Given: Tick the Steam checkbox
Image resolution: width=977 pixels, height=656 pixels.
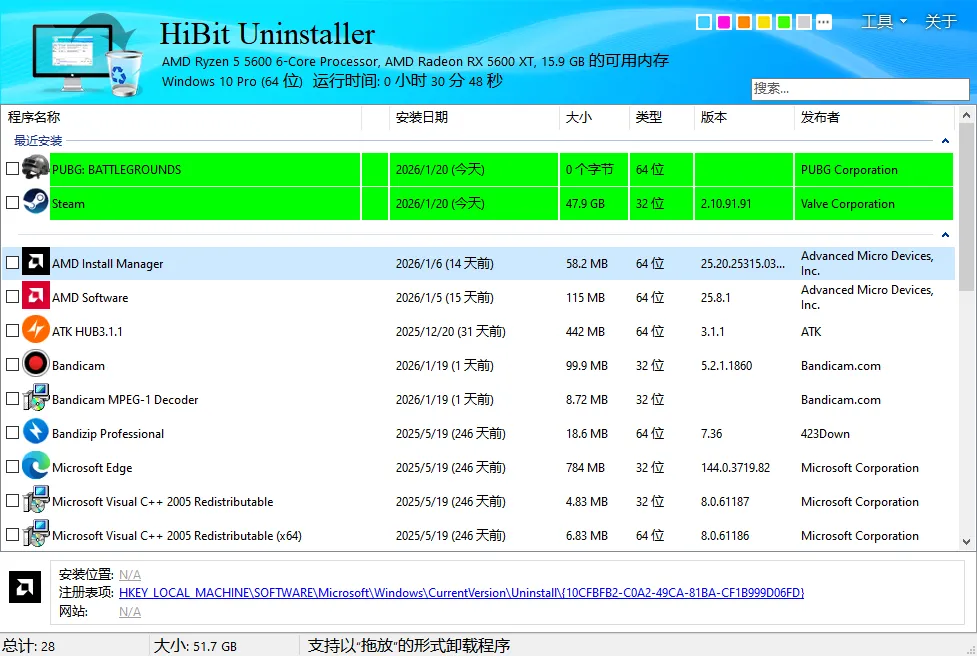Looking at the screenshot, I should (12, 203).
